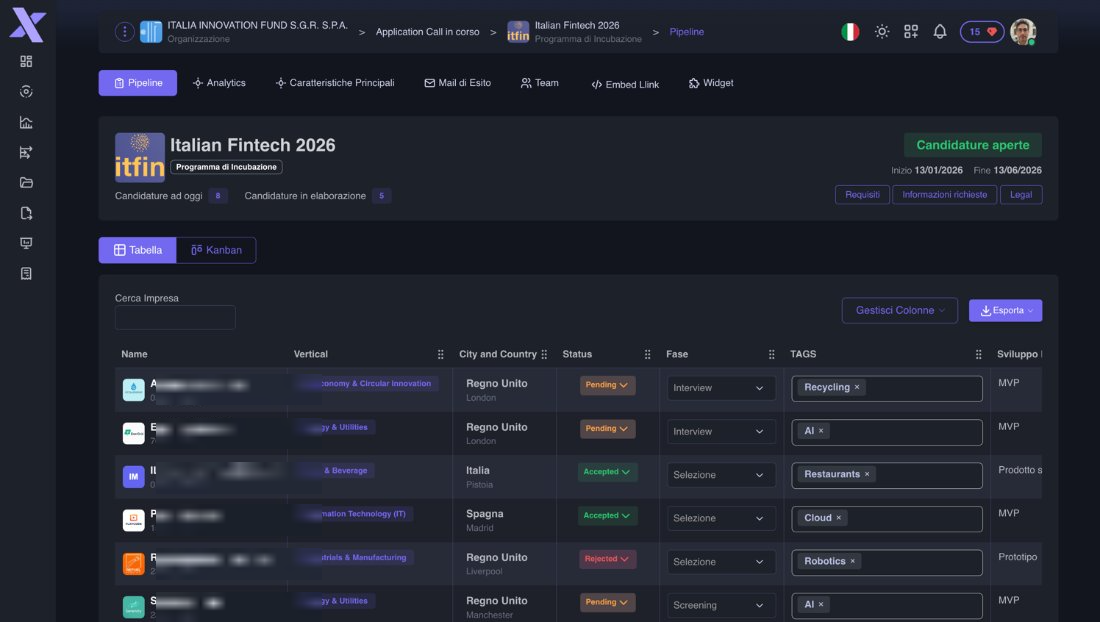1100x622 pixels.
Task: Click the large itfin program logo
Action: click(x=140, y=157)
